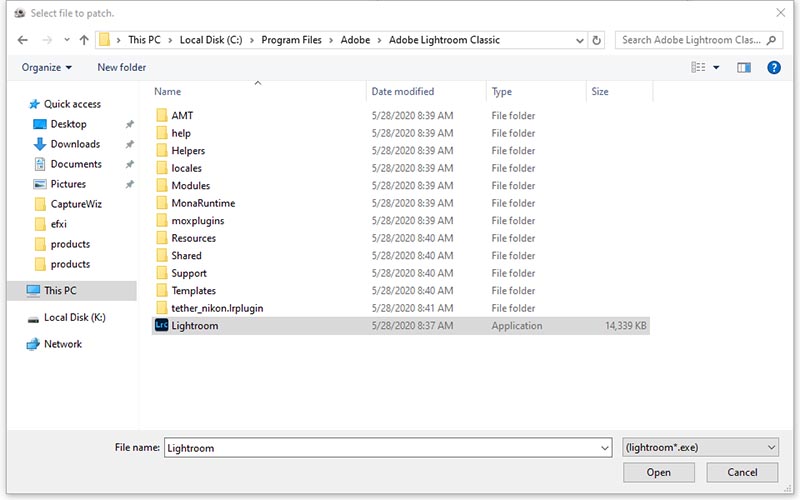Image resolution: width=800 pixels, height=500 pixels.
Task: Click tether_nikon date 5/28/2020 8:41 AM
Action: pyautogui.click(x=412, y=308)
